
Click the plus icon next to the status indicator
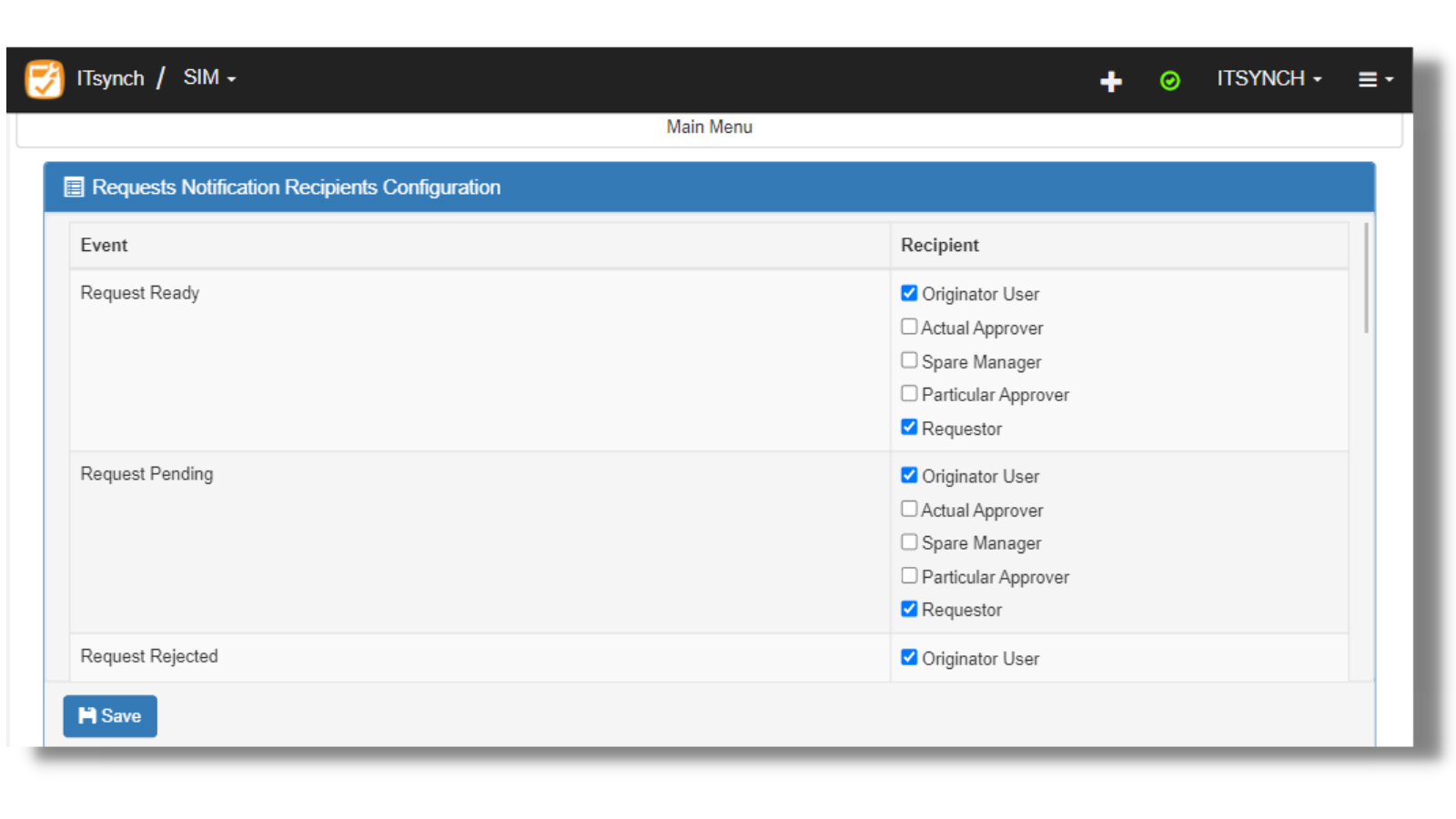1111,81
